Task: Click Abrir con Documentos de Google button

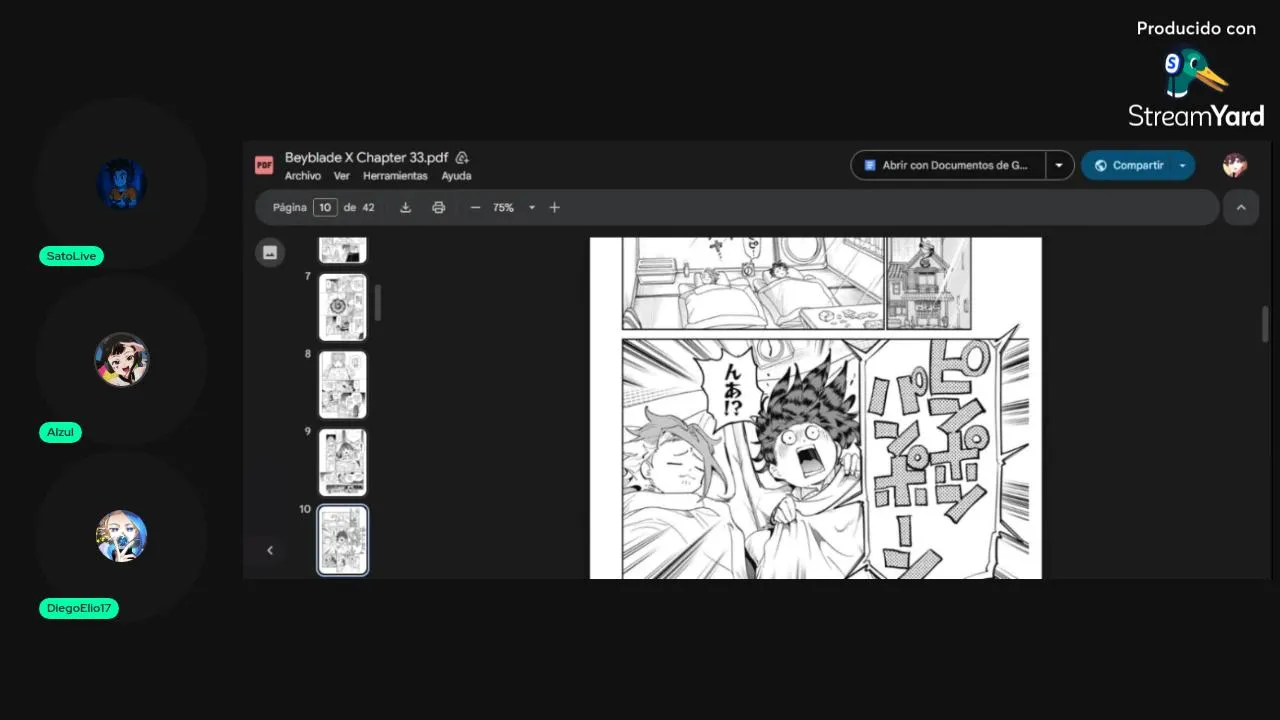Action: click(947, 165)
